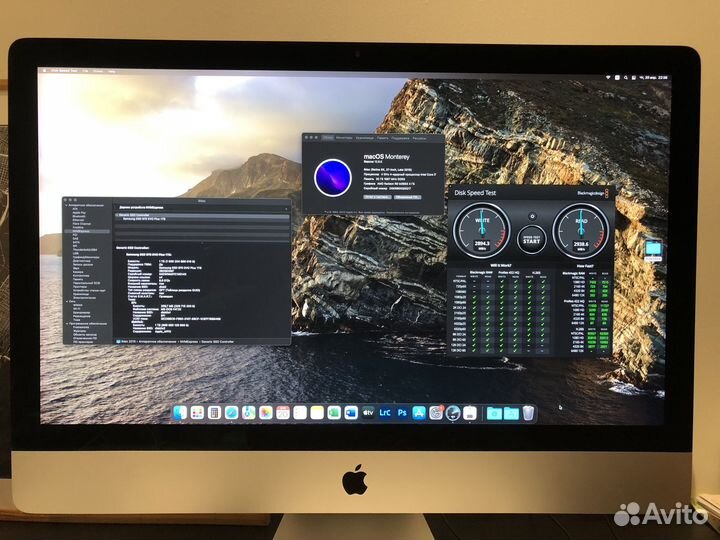Open Spotlight search in the menu bar
Image resolution: width=720 pixels, height=540 pixels.
click(x=625, y=78)
